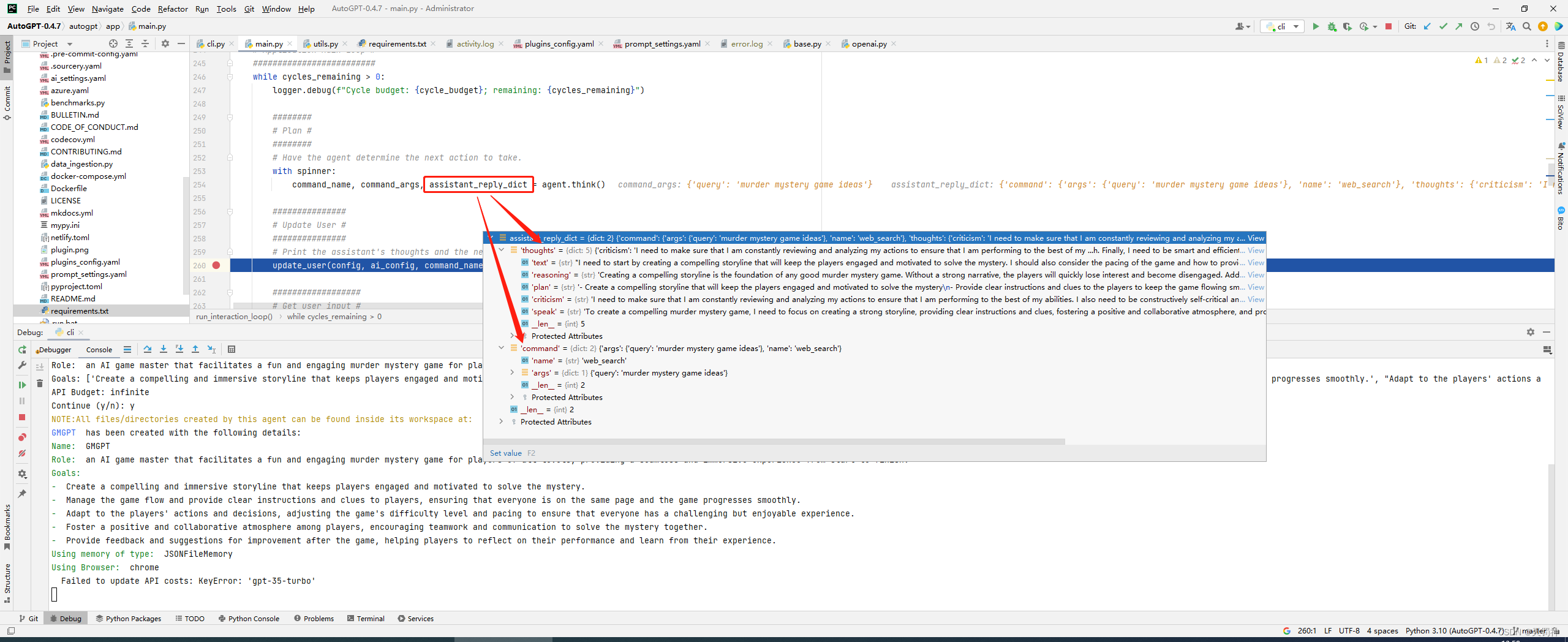Click the horizontal scrollbar in the value popup

pos(775,442)
